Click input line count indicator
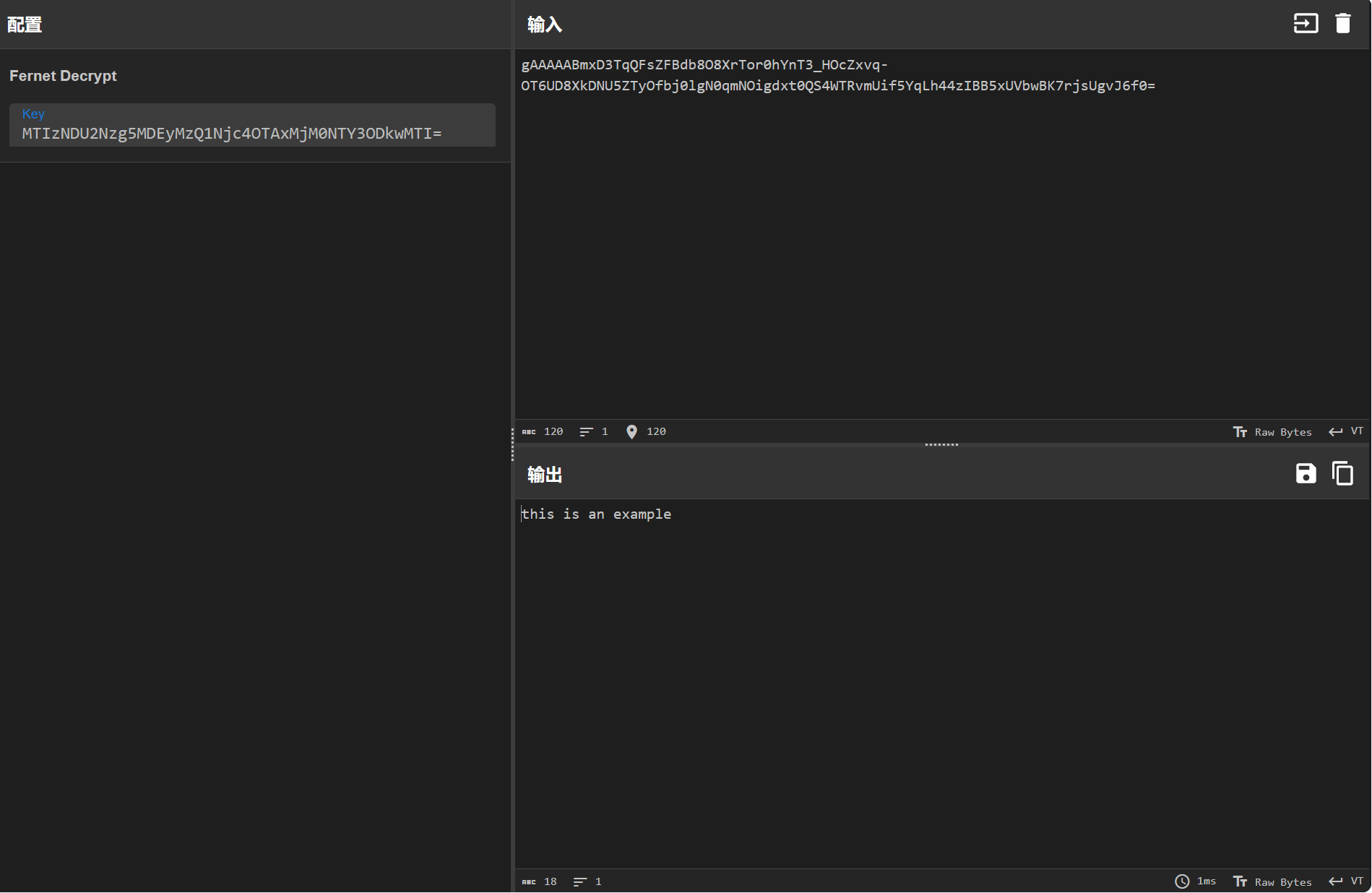The image size is (1372, 893). (x=594, y=432)
